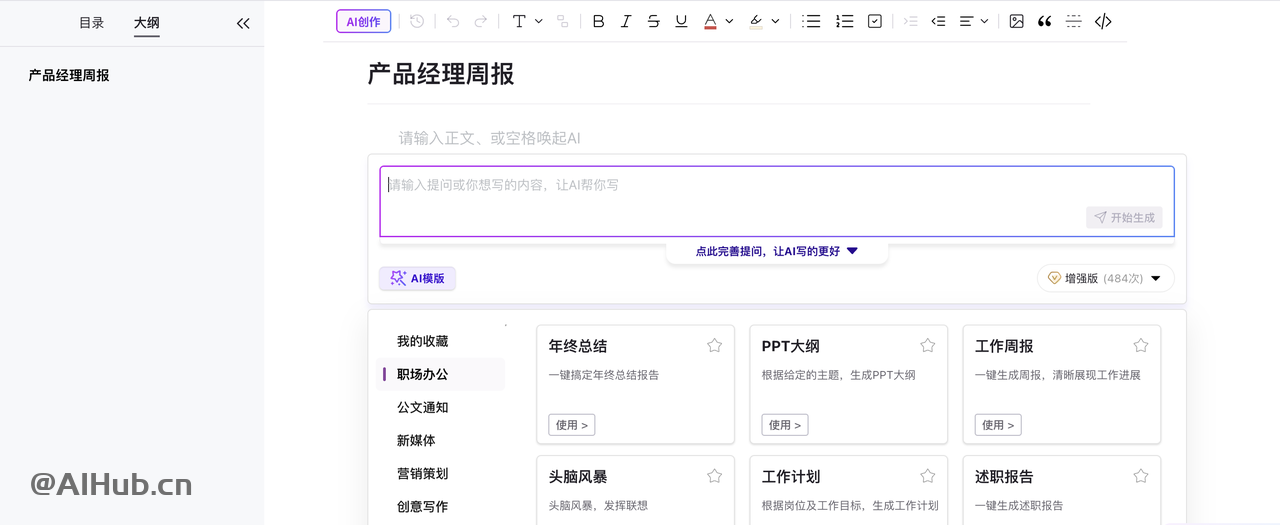Expand 点此完善提问 prompt options
Screen dimensions: 1280x525
776,251
